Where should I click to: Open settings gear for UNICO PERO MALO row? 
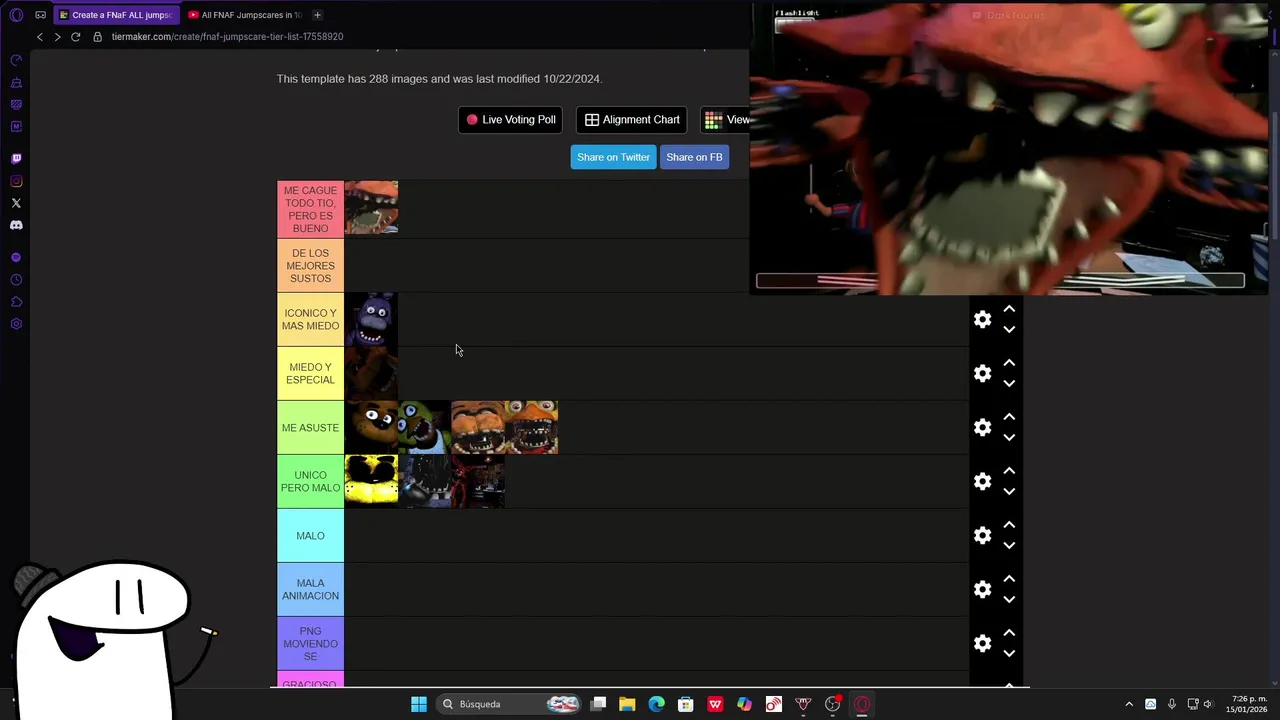pos(983,481)
